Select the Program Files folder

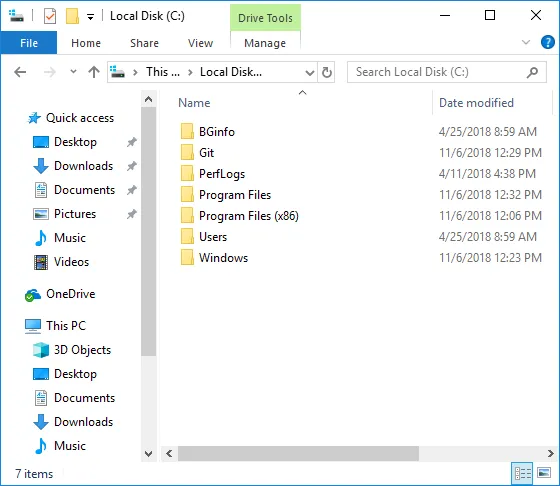tap(226, 195)
